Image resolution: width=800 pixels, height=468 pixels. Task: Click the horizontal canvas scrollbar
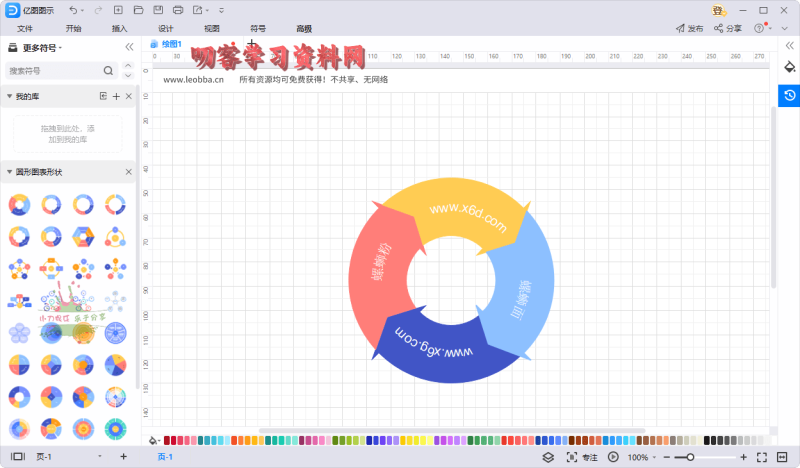(452, 431)
